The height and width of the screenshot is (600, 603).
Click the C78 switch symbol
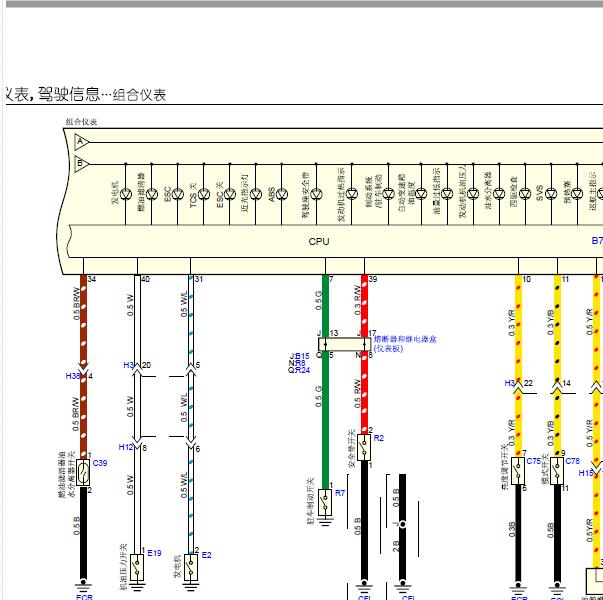click(557, 471)
